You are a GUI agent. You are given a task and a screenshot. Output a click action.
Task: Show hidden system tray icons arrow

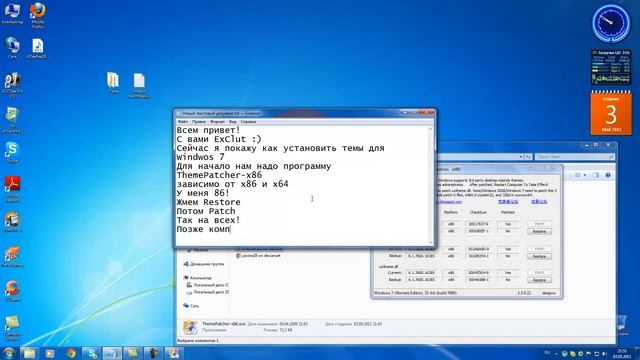point(556,353)
